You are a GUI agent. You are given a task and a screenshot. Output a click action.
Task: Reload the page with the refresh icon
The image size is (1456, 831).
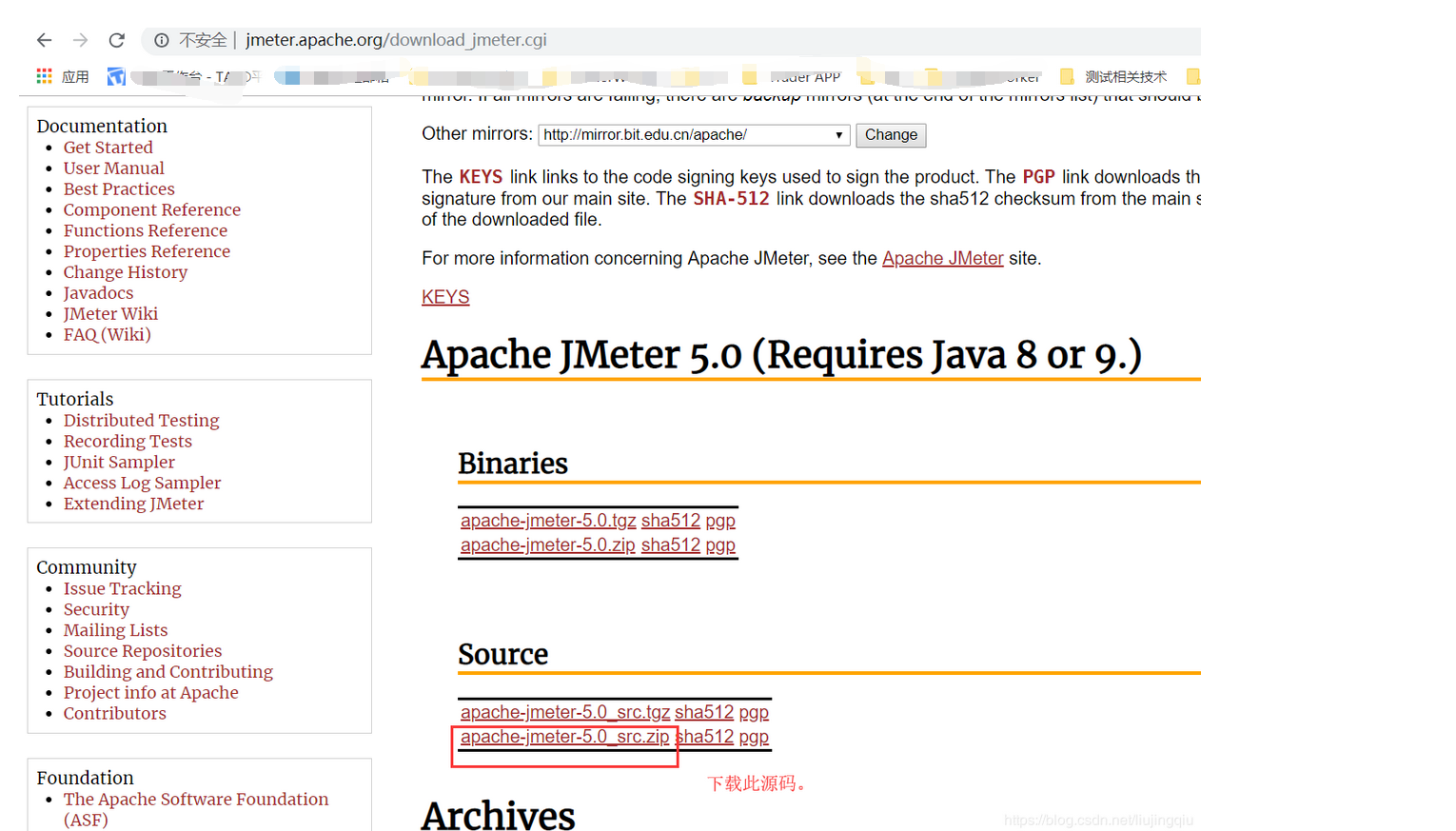pos(116,40)
